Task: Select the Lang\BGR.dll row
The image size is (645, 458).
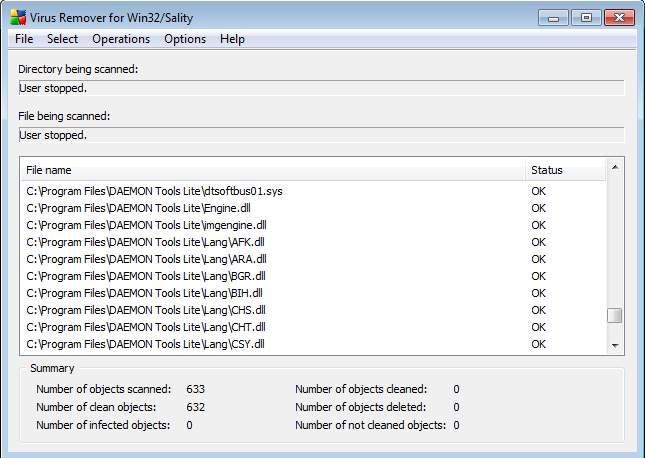Action: pos(145,276)
